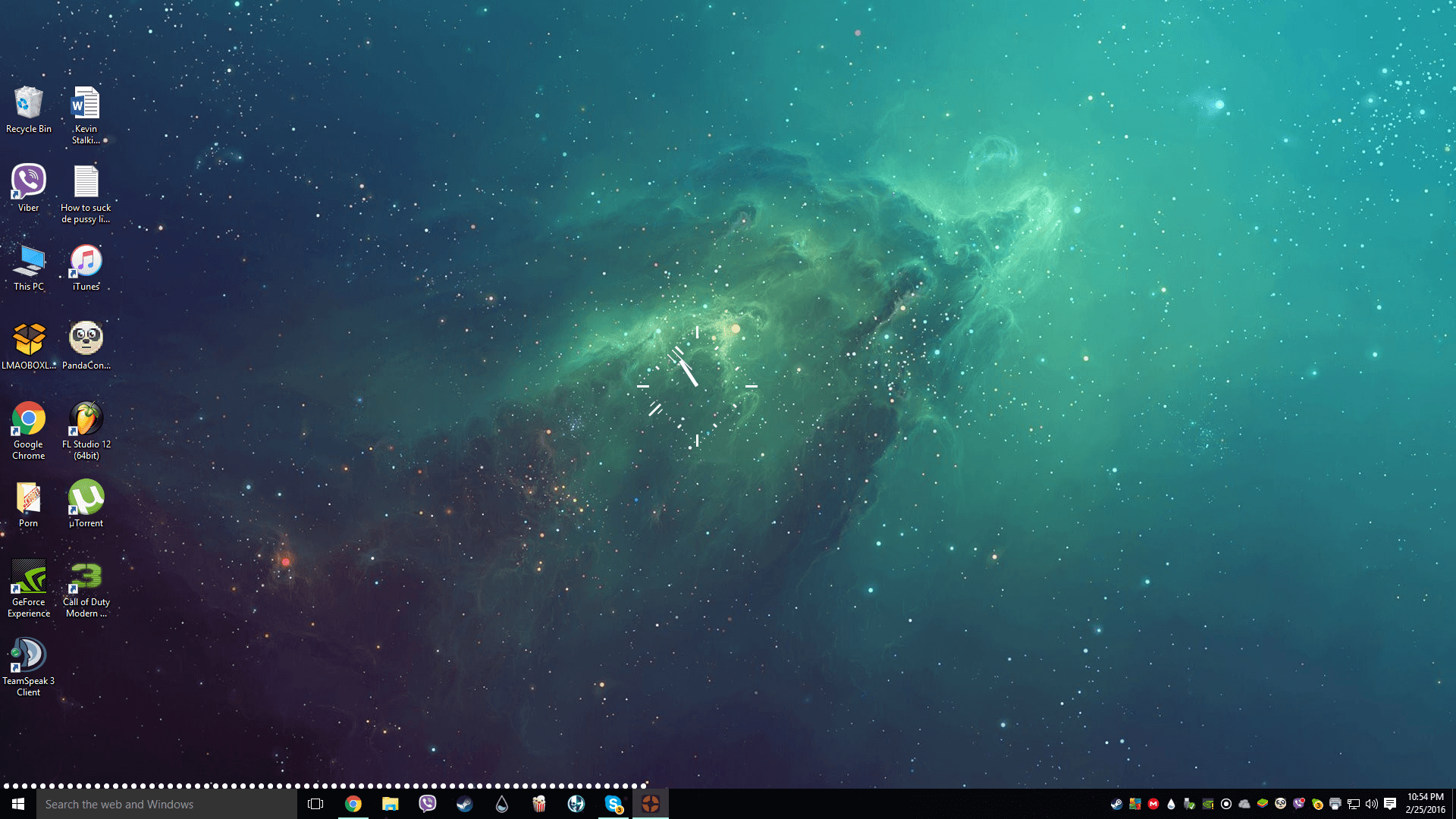Viewport: 1456px width, 819px height.
Task: Click the taskbar clock showing 10:54 PM
Action: (1425, 803)
